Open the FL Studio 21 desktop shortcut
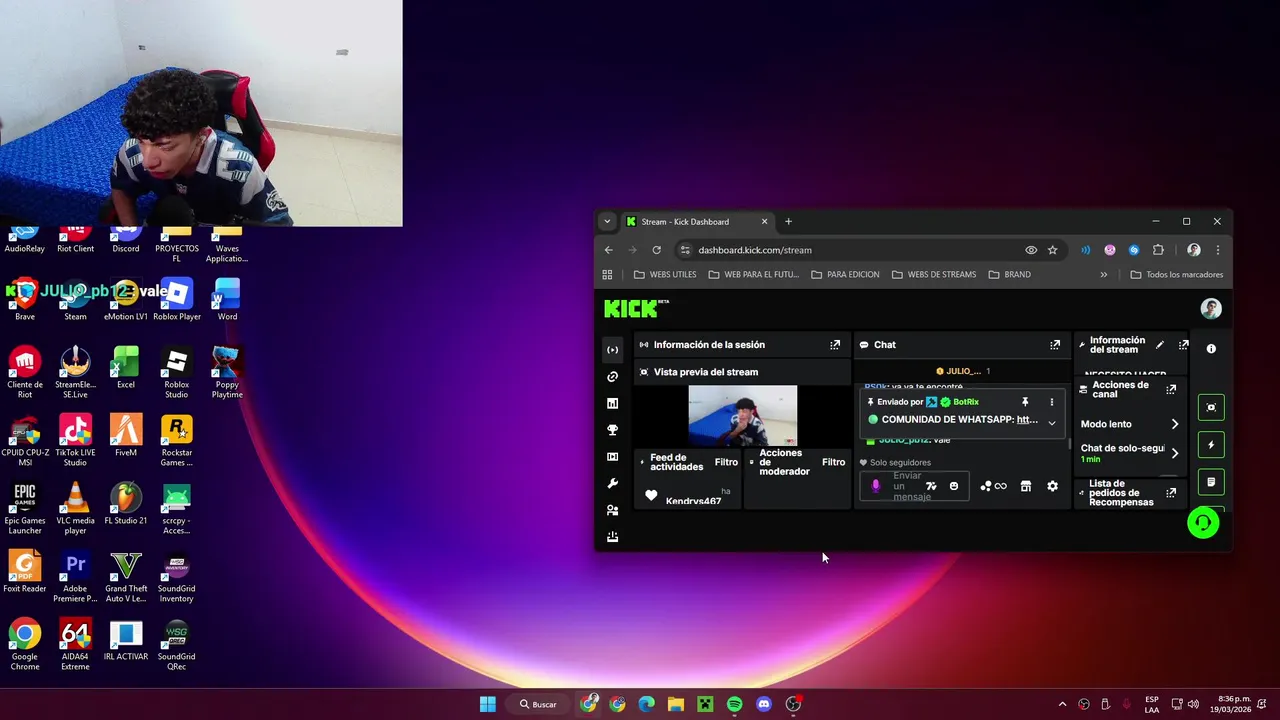Viewport: 1280px width, 720px height. tap(126, 507)
